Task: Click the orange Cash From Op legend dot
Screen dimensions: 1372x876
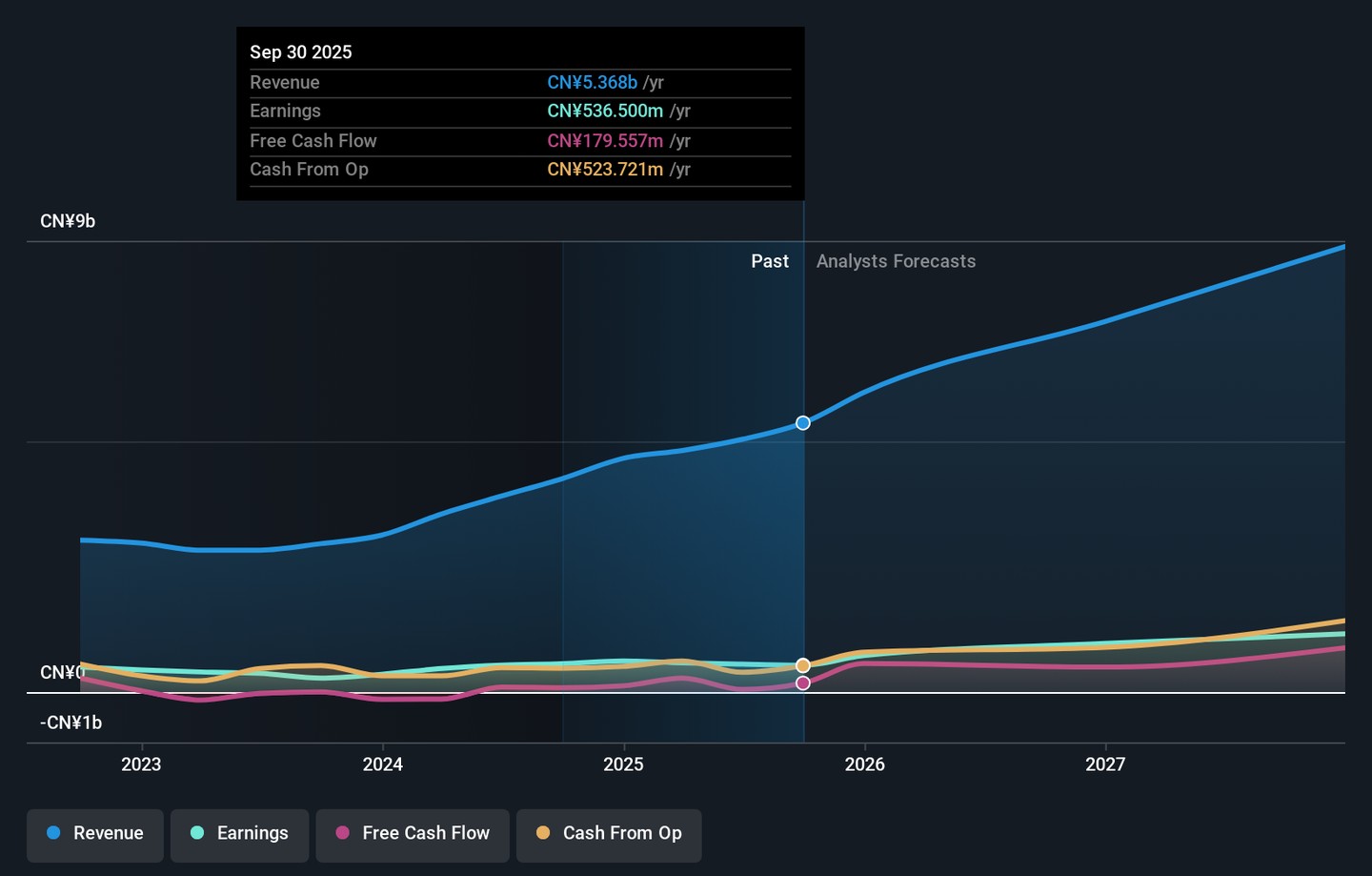Action: point(543,833)
